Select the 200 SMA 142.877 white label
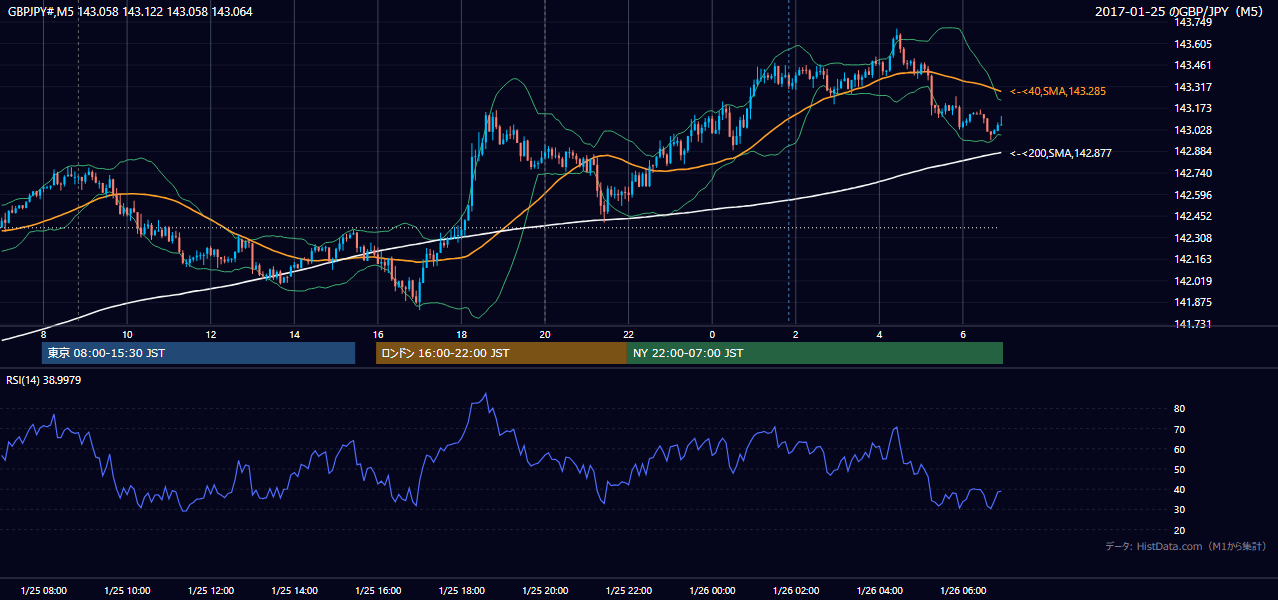Screen dimensions: 1278x600 1061,153
